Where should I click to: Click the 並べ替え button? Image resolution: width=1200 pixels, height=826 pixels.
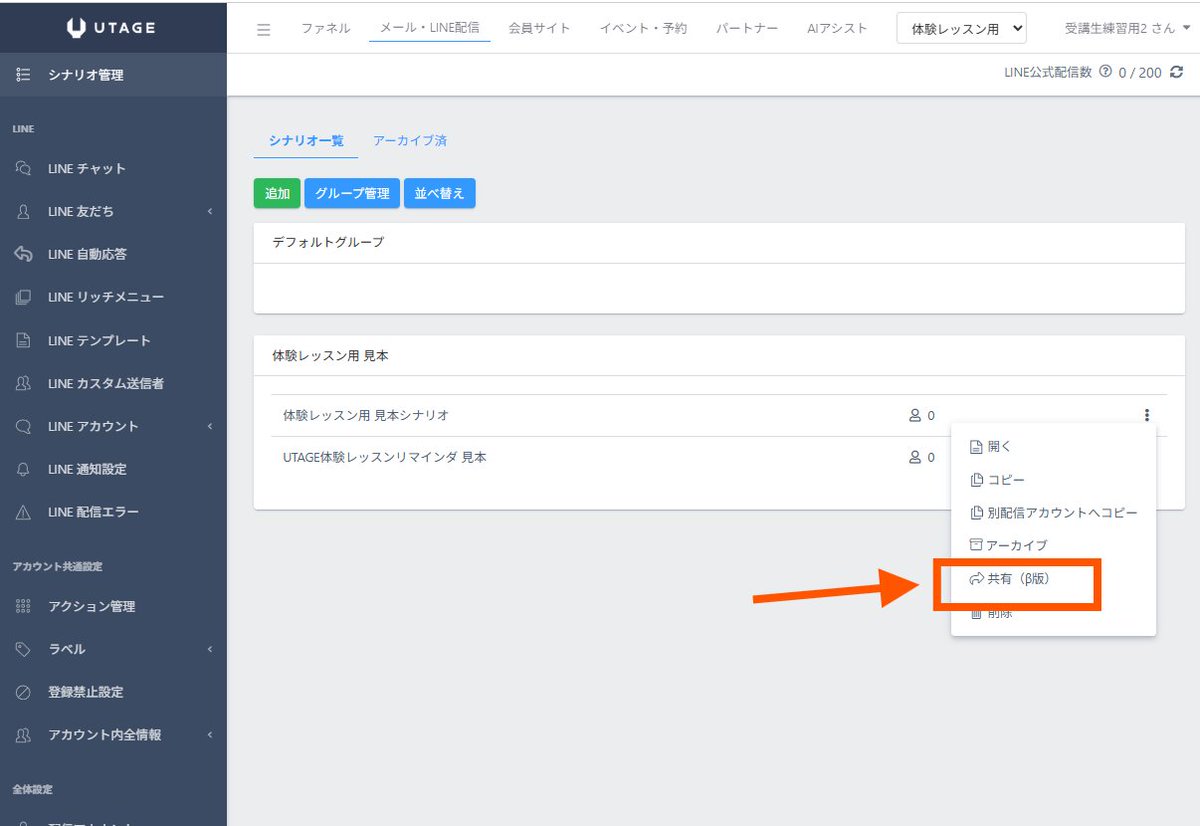pyautogui.click(x=440, y=193)
